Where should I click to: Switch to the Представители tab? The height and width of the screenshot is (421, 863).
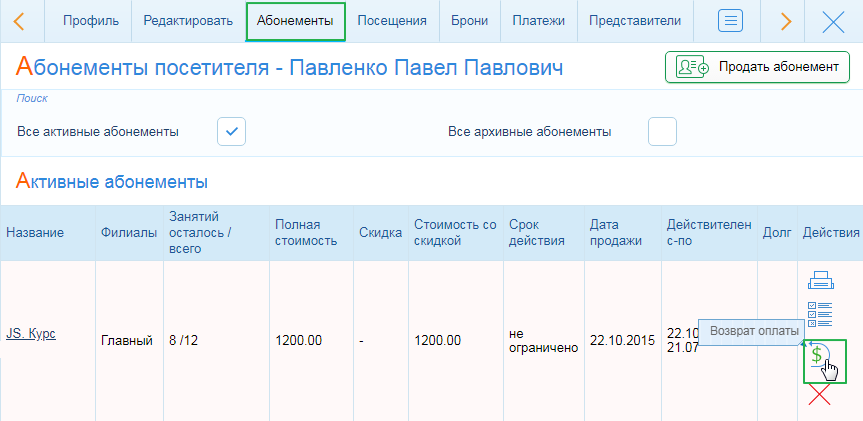635,21
